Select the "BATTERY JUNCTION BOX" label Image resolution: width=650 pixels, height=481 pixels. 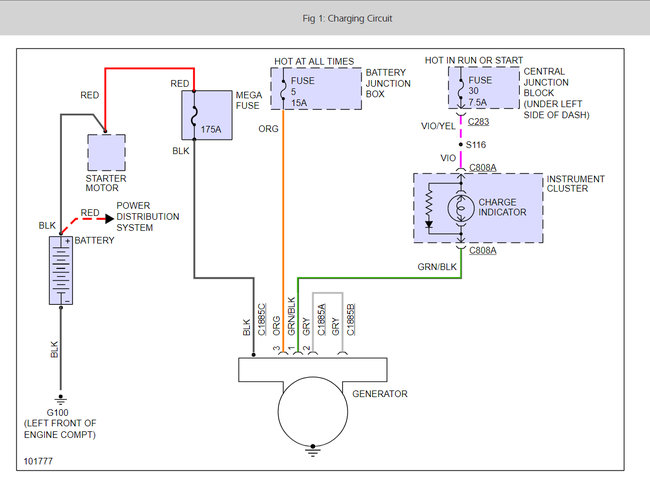pyautogui.click(x=388, y=83)
